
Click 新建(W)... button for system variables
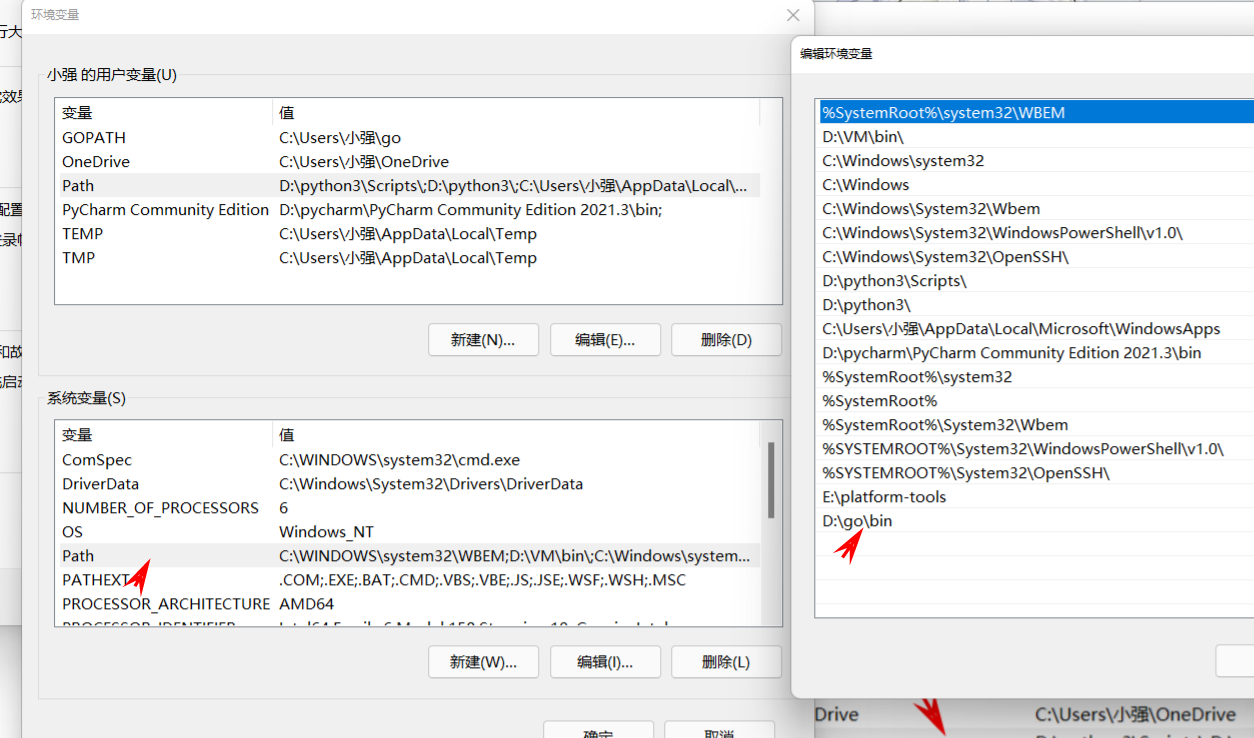click(x=483, y=662)
